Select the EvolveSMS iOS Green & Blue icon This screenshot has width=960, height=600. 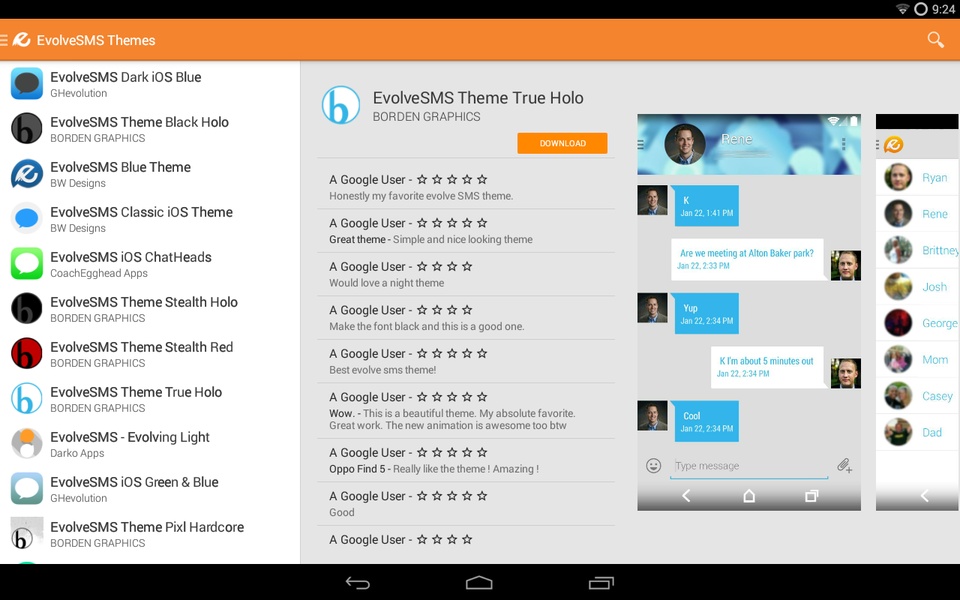(x=27, y=489)
